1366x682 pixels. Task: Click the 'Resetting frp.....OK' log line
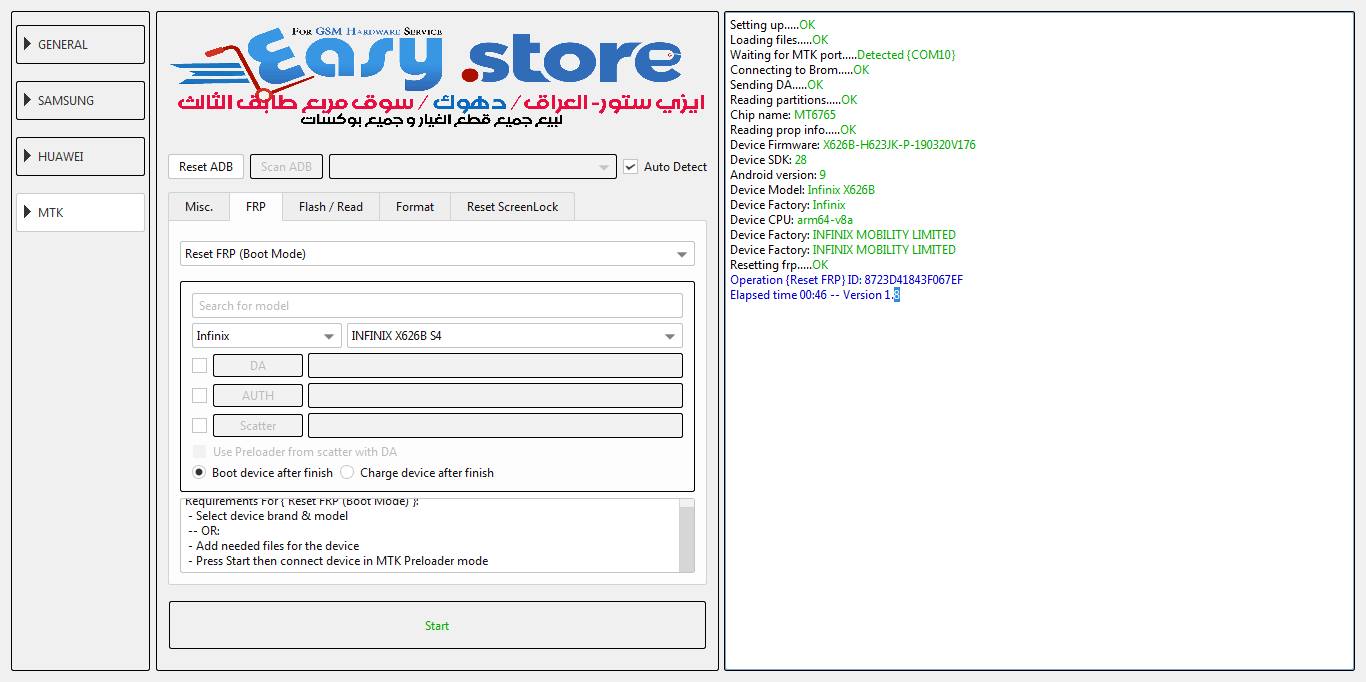tap(779, 265)
